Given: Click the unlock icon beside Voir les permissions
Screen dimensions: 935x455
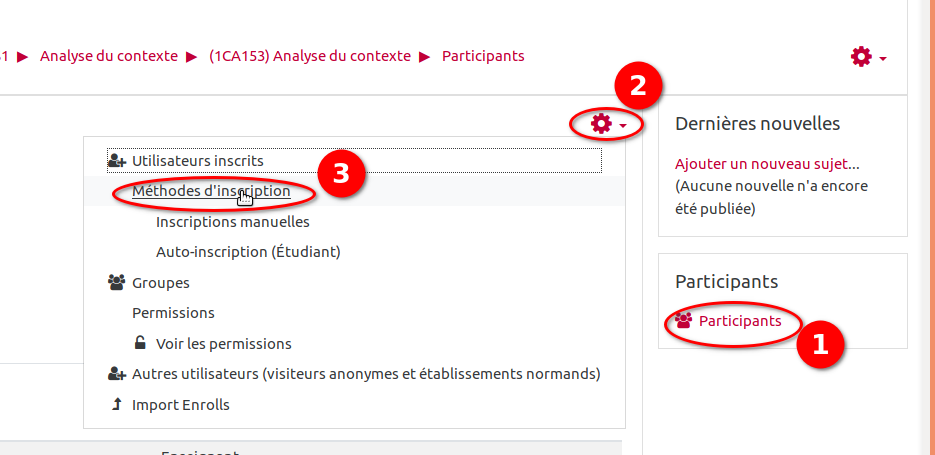Looking at the screenshot, I should [140, 343].
